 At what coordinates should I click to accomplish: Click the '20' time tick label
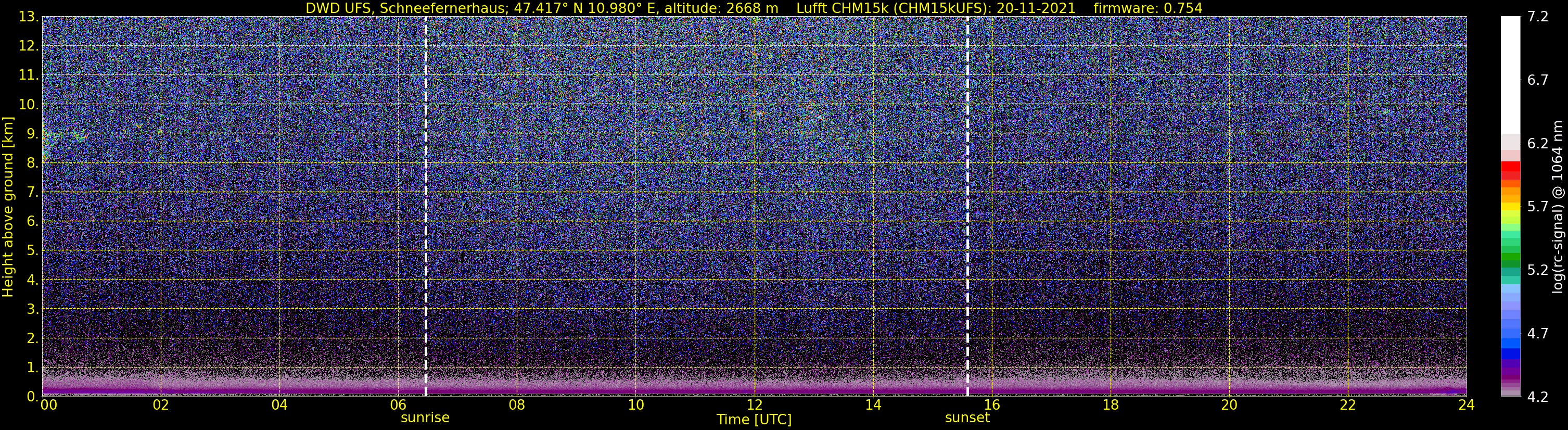pyautogui.click(x=1229, y=405)
